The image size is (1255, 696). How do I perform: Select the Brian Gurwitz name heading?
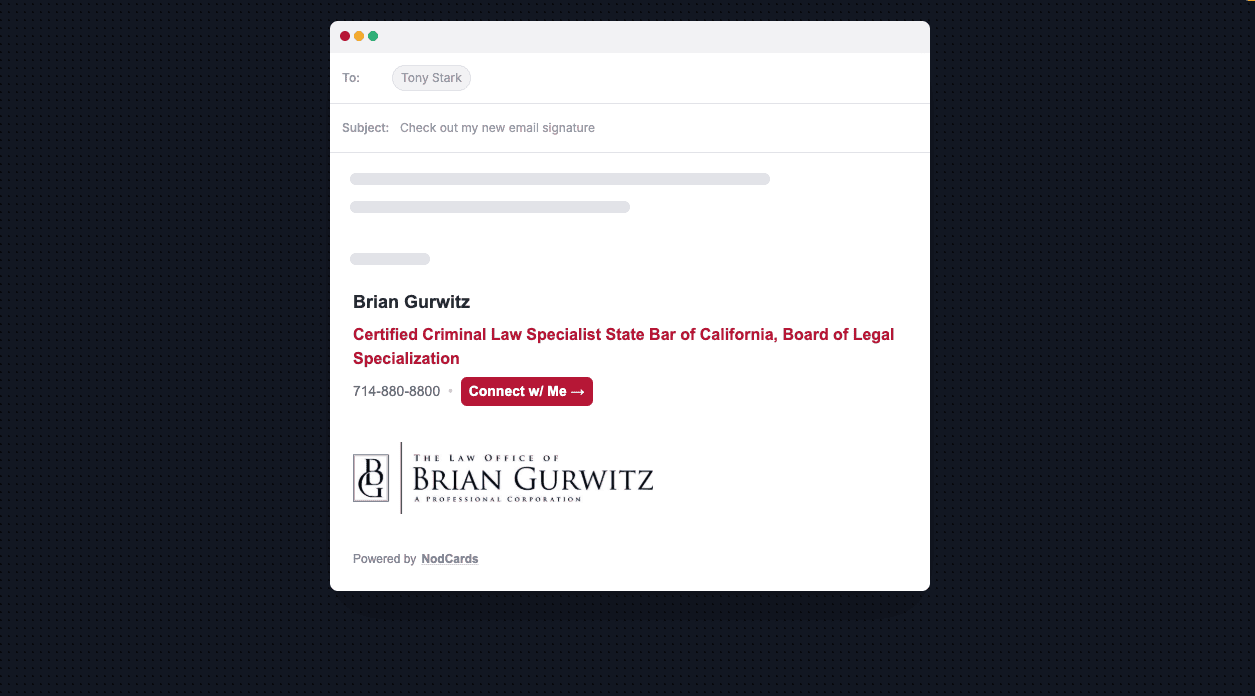pyautogui.click(x=411, y=302)
